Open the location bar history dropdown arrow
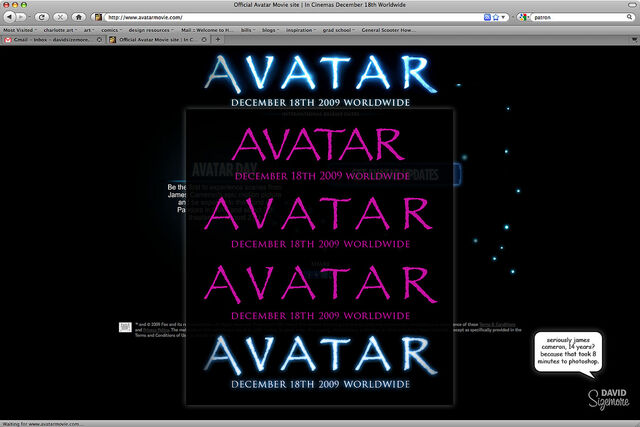The image size is (640, 427). (x=503, y=17)
